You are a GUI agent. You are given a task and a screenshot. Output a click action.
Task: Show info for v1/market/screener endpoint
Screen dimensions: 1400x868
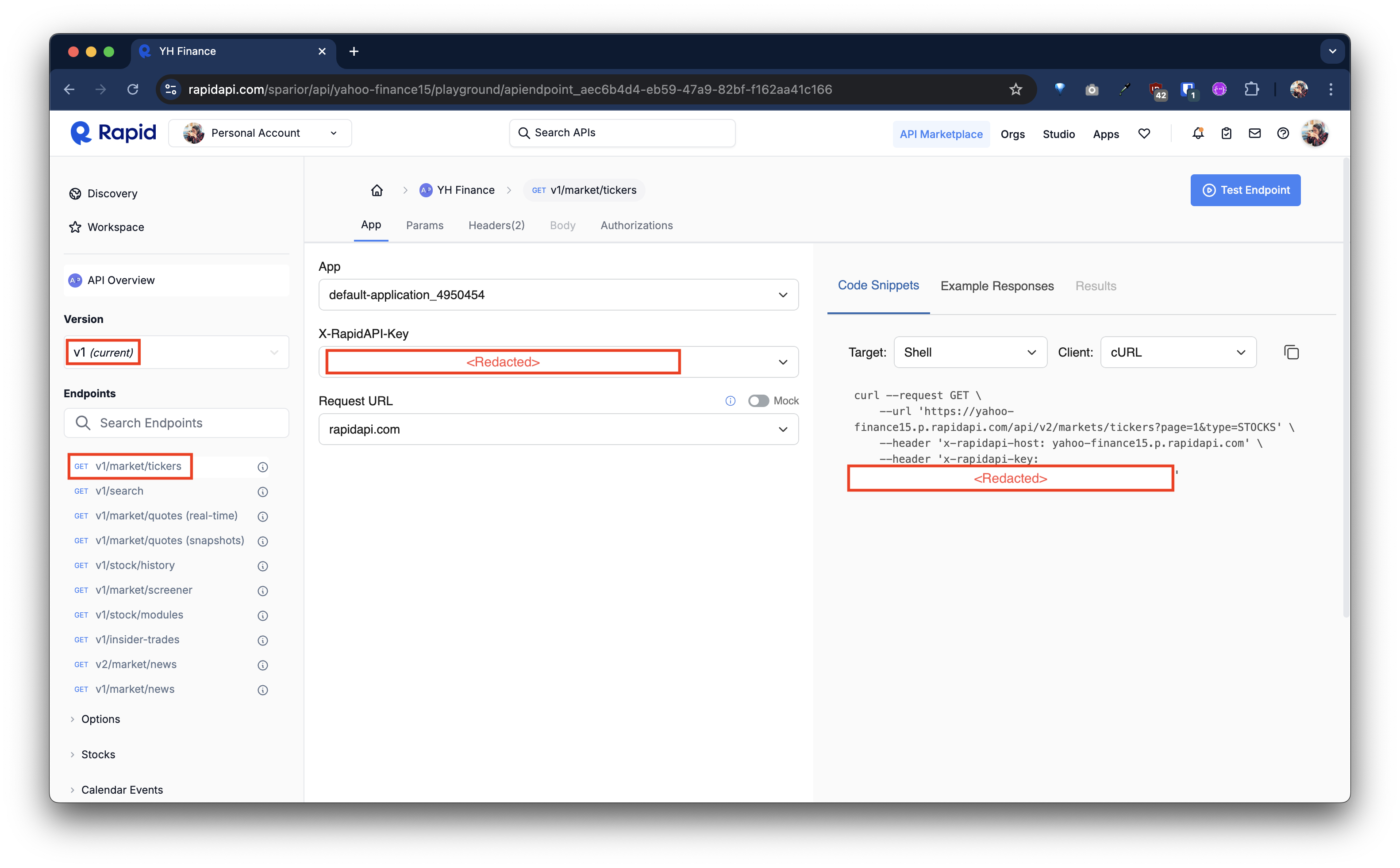point(262,591)
